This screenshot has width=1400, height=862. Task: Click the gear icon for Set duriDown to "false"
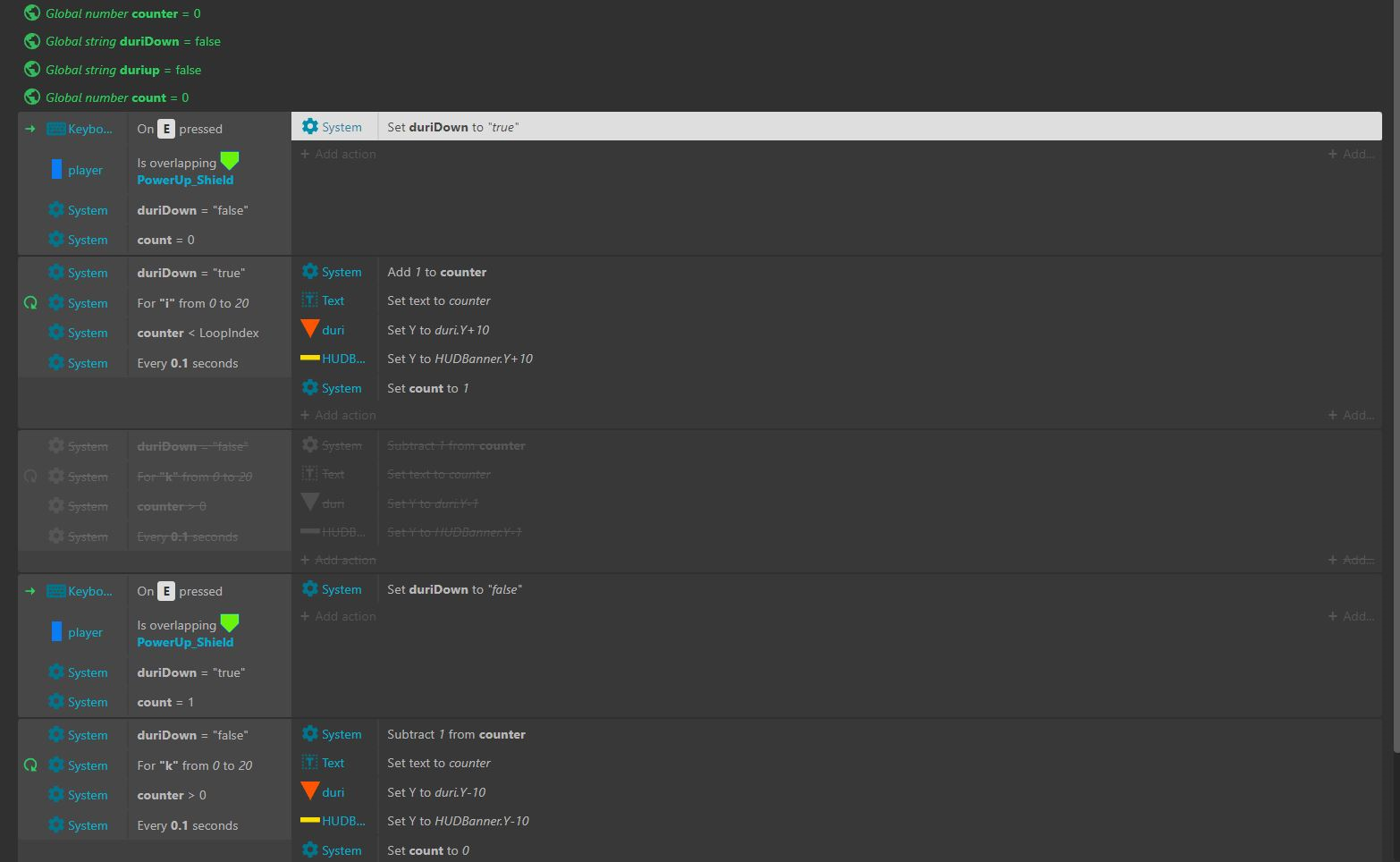click(x=310, y=588)
